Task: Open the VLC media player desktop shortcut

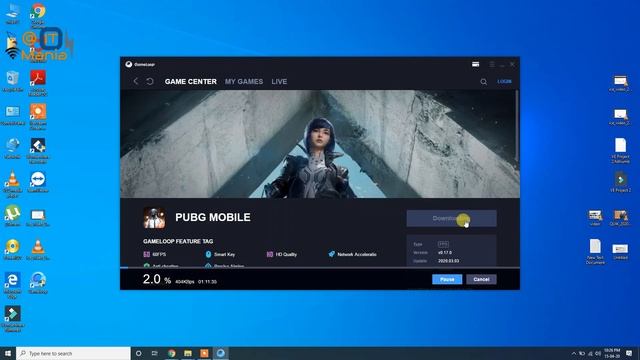Action: pos(12,184)
